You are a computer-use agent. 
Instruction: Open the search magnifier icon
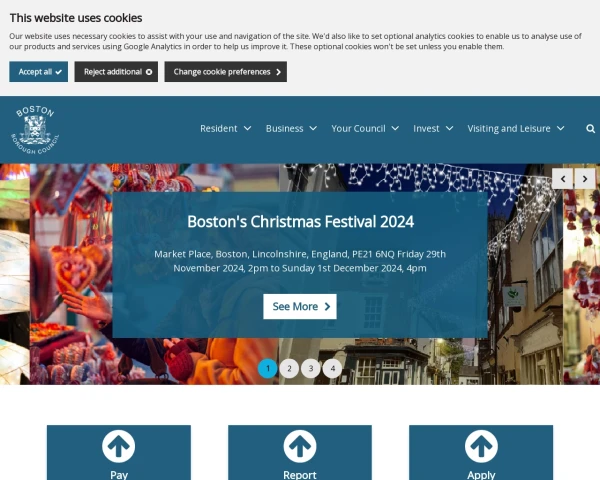(x=590, y=129)
